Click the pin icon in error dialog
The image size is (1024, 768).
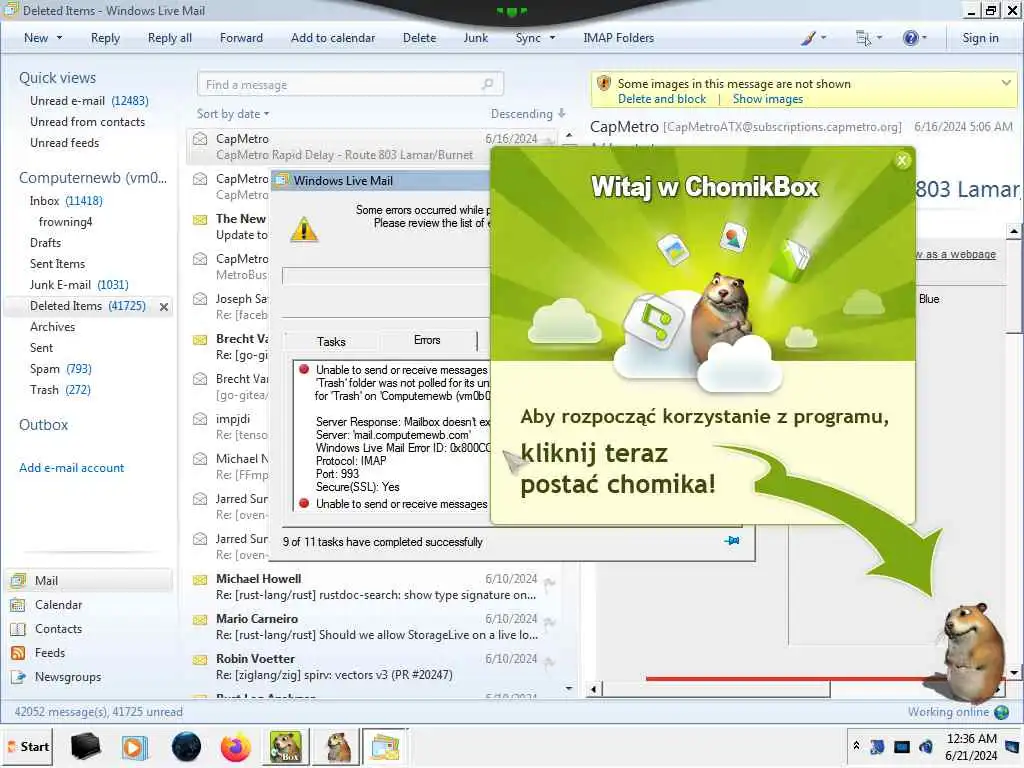tap(732, 541)
